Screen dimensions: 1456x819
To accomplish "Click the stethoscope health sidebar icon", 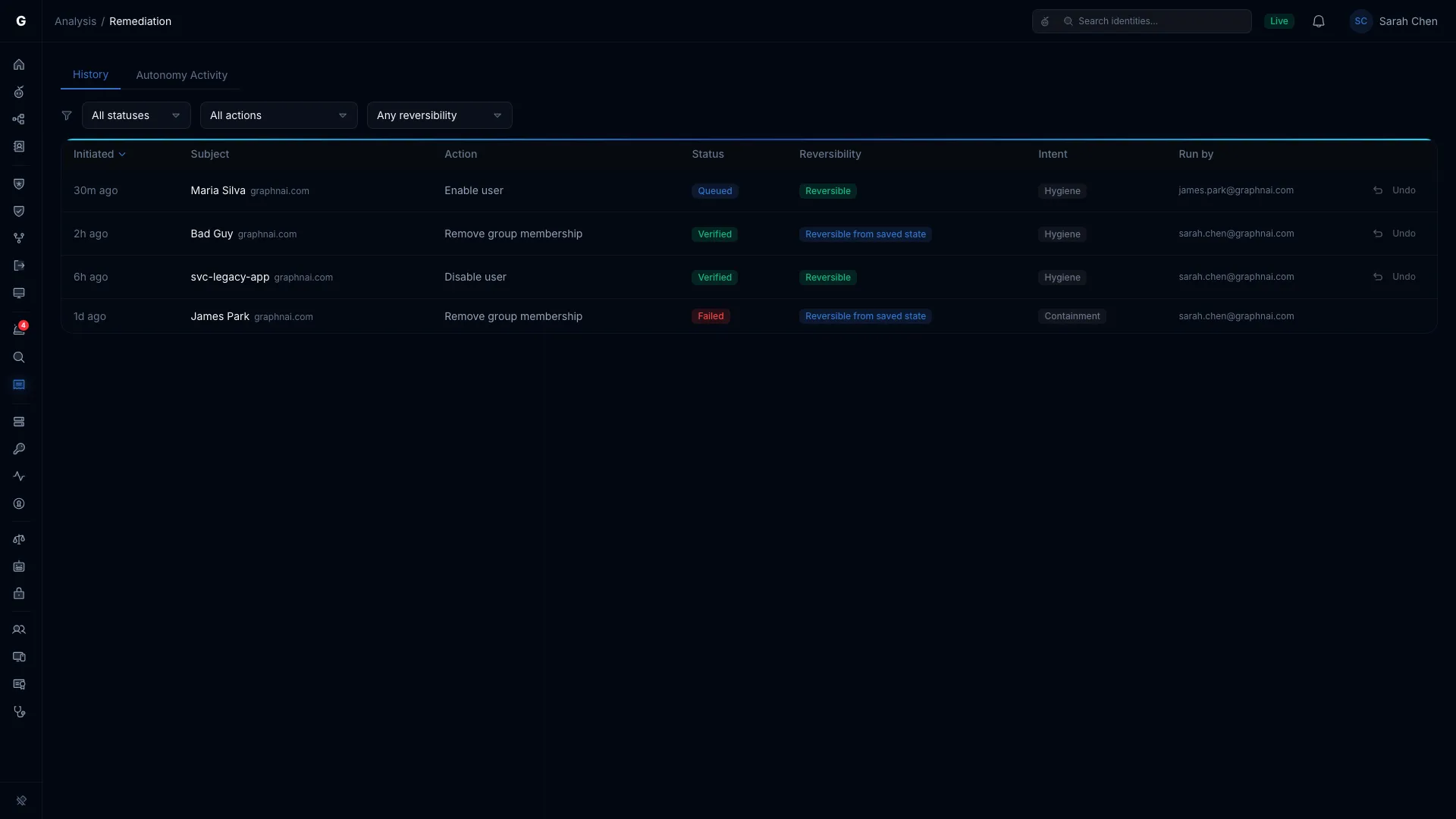I will (19, 711).
